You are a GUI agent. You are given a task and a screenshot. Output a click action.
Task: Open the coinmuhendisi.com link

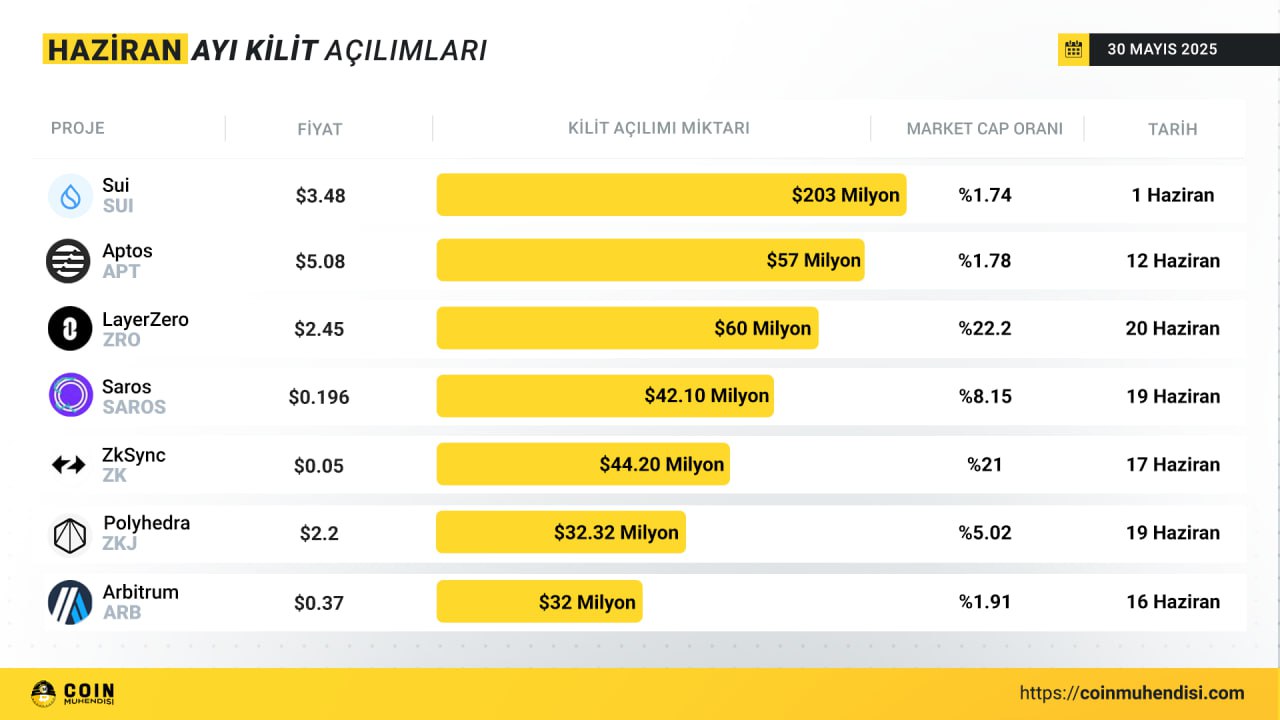coord(1132,693)
